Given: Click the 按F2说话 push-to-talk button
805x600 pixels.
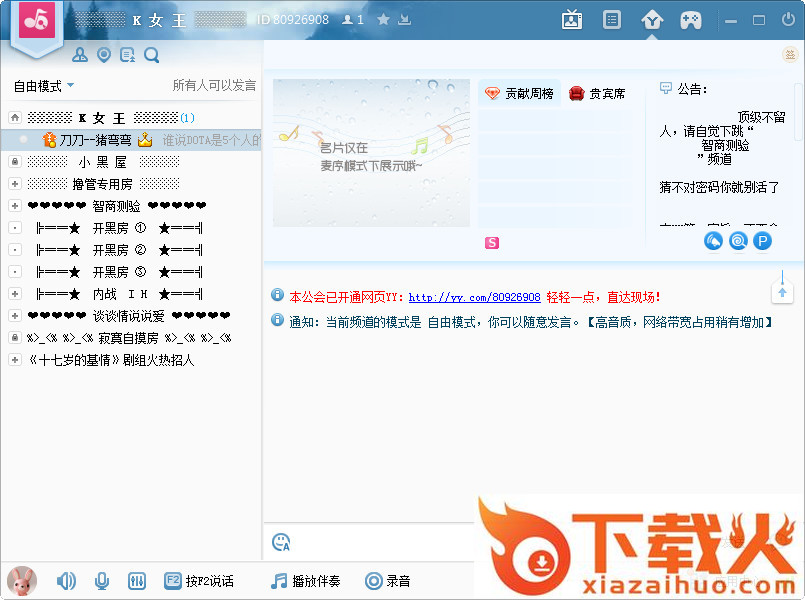Looking at the screenshot, I should tap(199, 581).
